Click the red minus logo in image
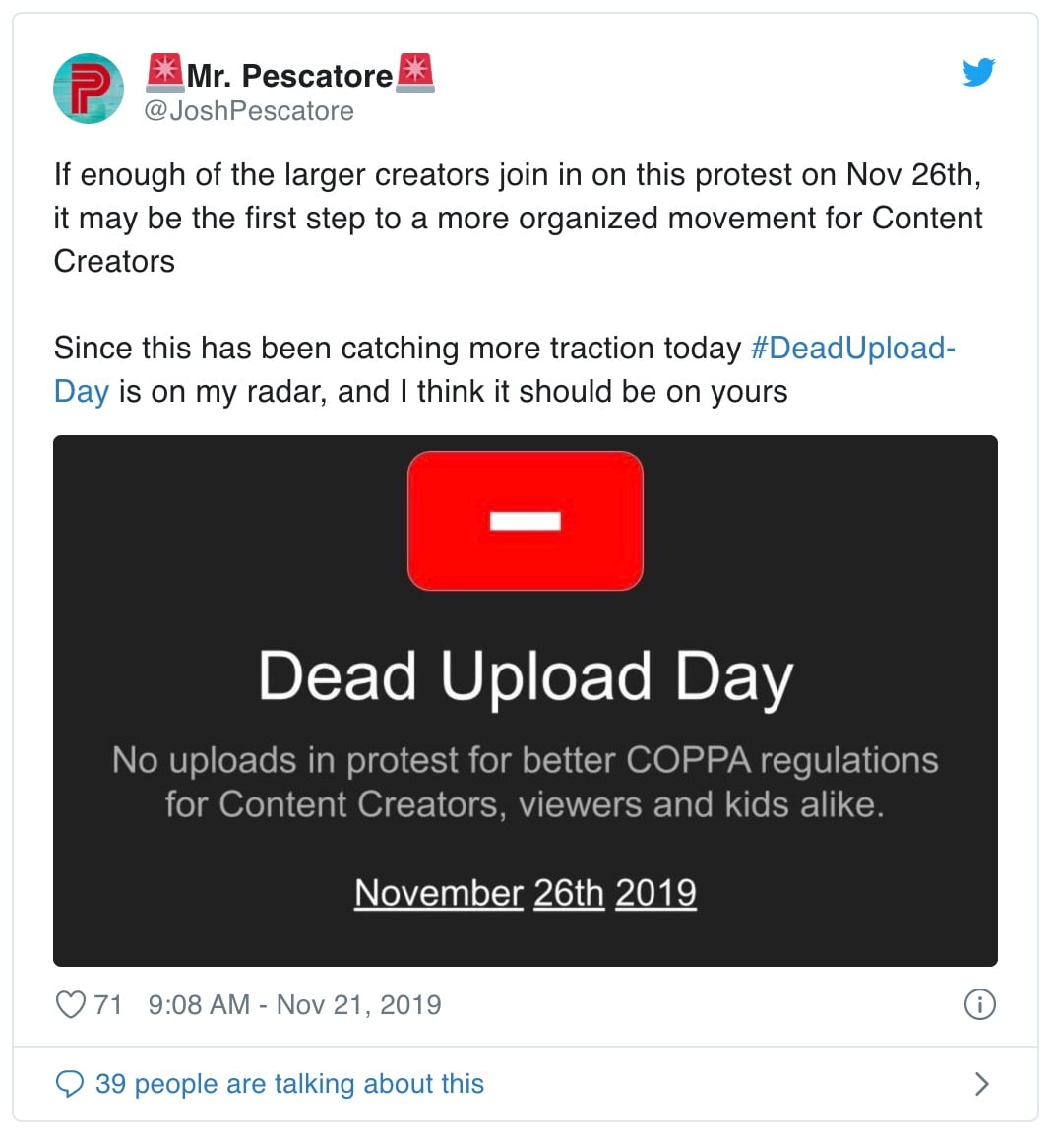Screen dimensions: 1057x1148 [x=526, y=521]
